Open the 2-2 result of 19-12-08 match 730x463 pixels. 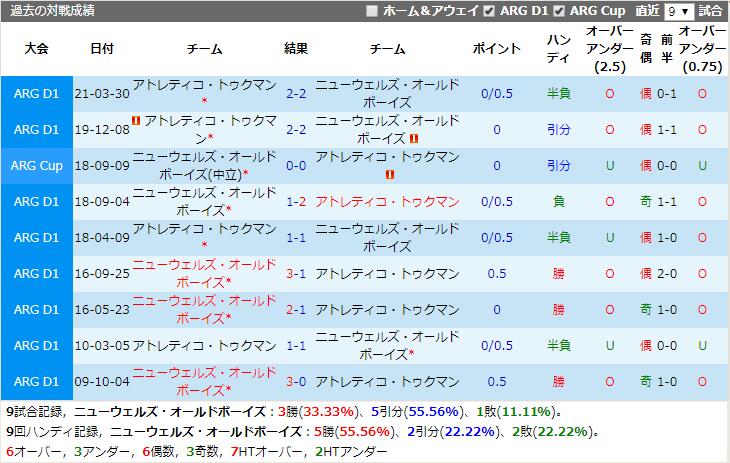point(296,129)
